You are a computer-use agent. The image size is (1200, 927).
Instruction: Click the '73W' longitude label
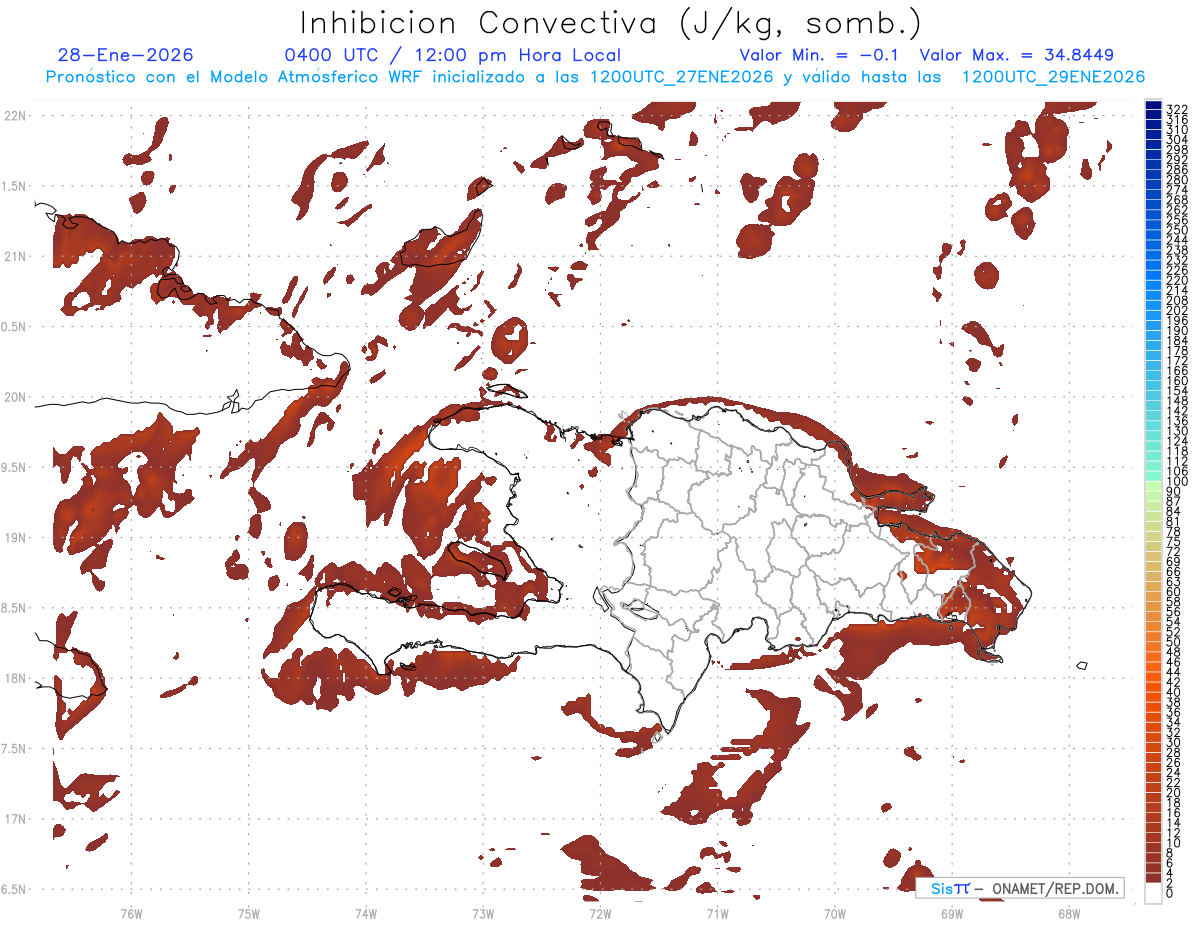pos(482,913)
